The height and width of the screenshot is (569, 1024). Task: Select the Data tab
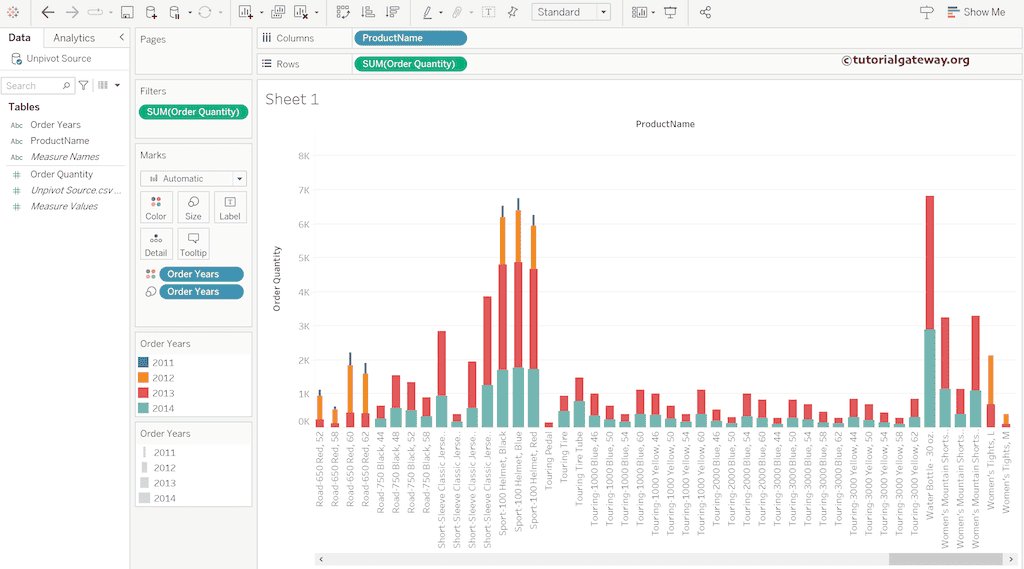(x=19, y=38)
